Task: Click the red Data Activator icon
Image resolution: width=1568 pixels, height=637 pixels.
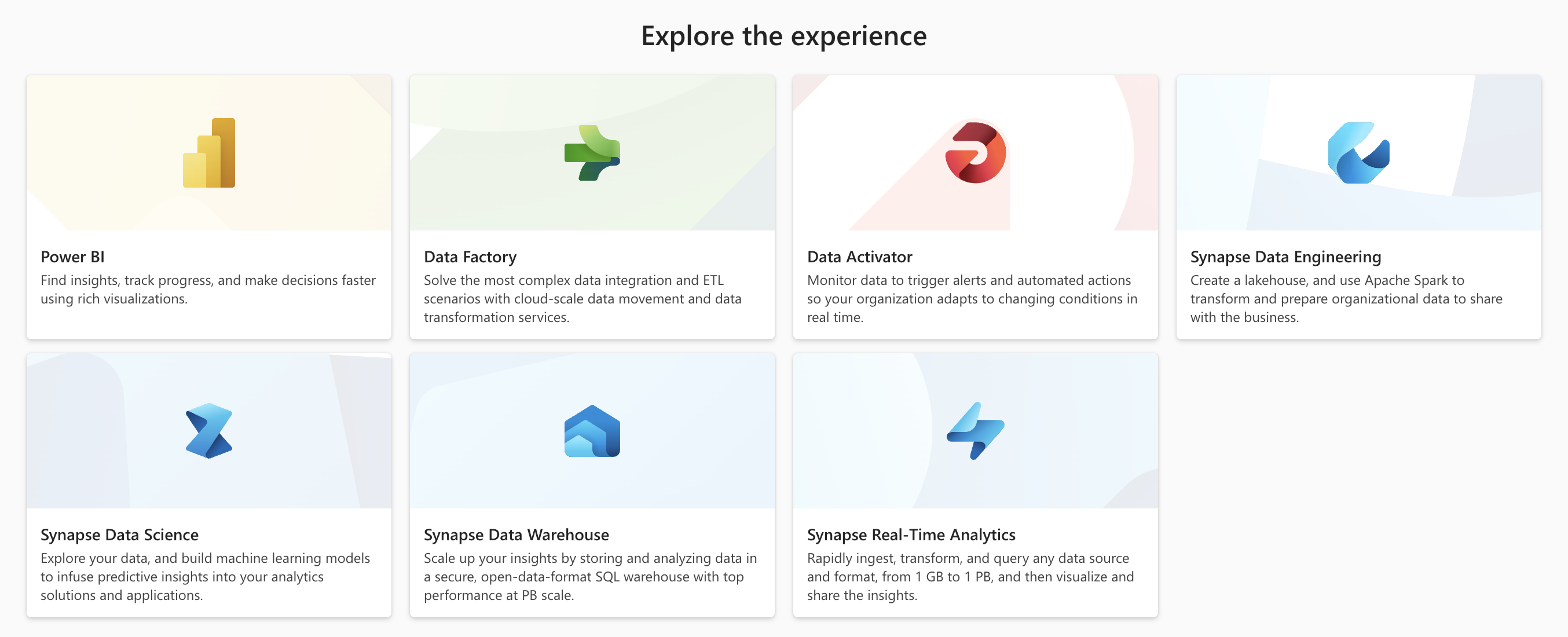Action: tap(975, 153)
